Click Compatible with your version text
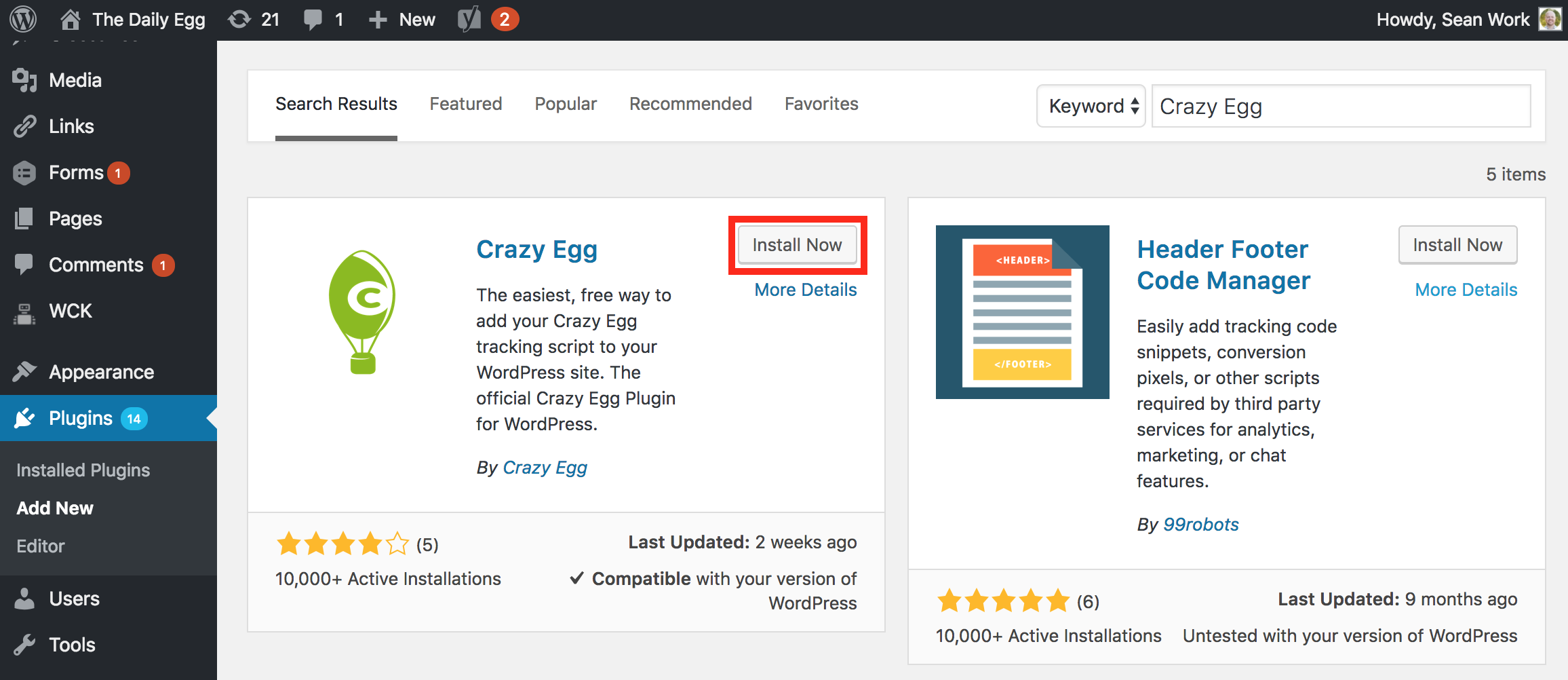 713,590
